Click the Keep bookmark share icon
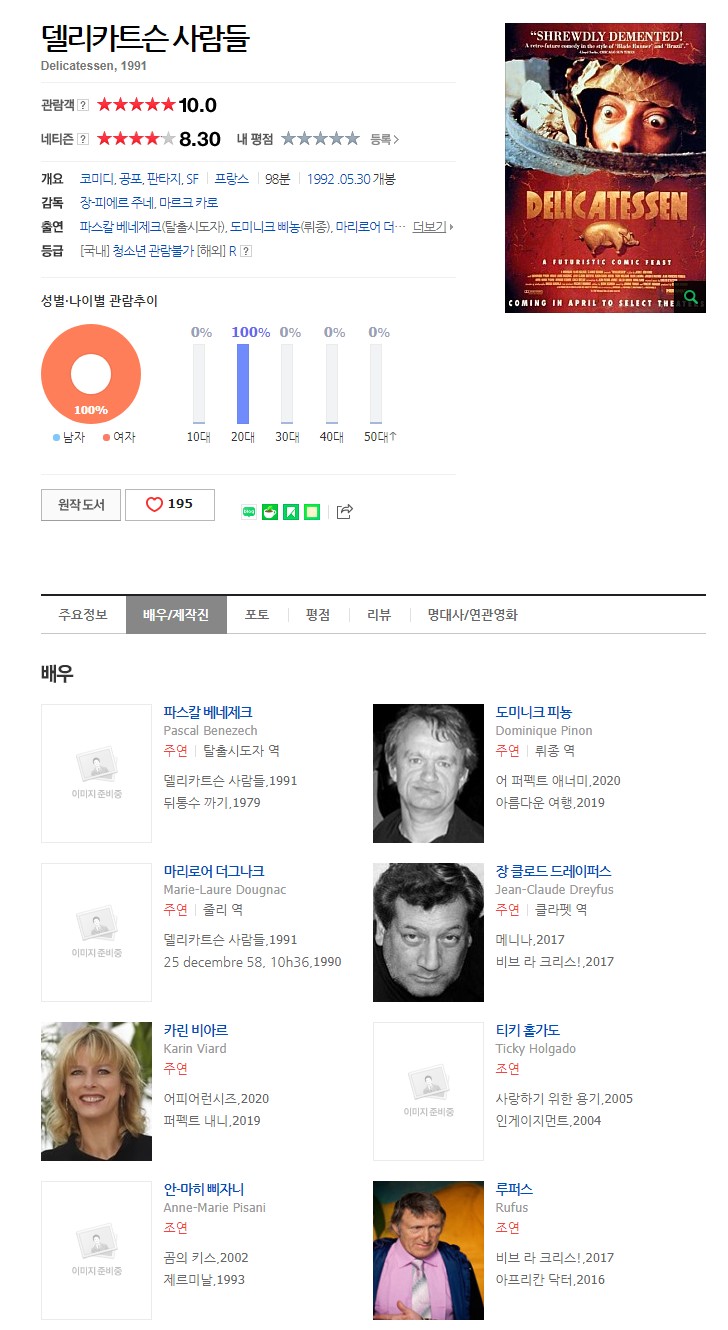Screen dimensions: 728x1330 (291, 512)
